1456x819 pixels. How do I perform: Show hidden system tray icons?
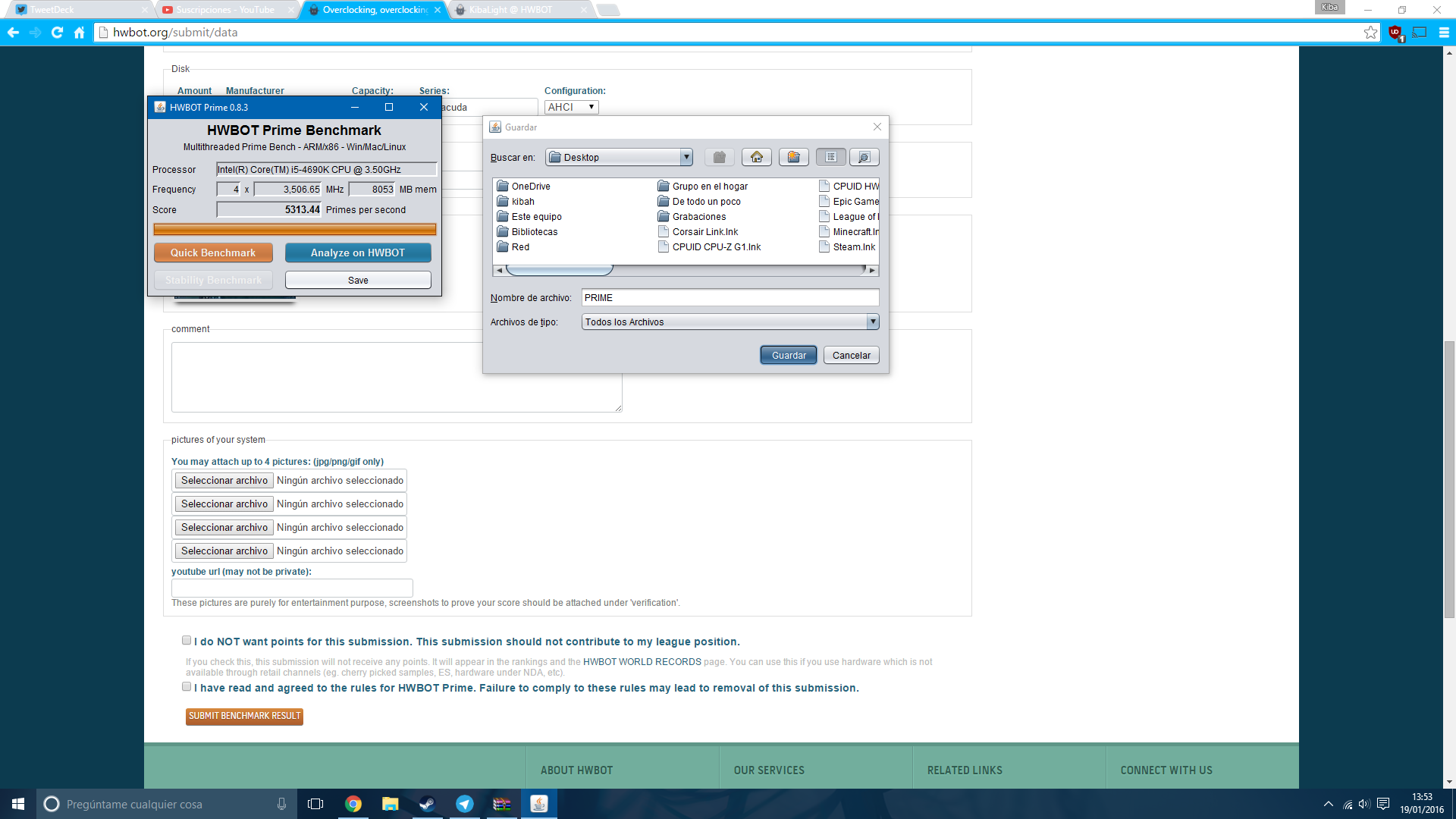tap(1328, 804)
